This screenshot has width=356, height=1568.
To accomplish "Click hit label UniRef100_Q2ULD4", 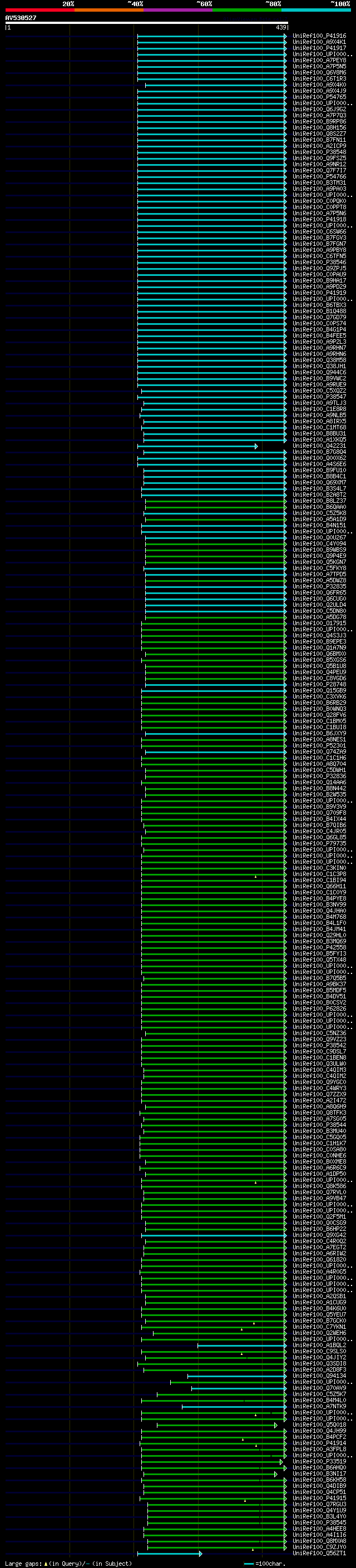I will (x=319, y=605).
